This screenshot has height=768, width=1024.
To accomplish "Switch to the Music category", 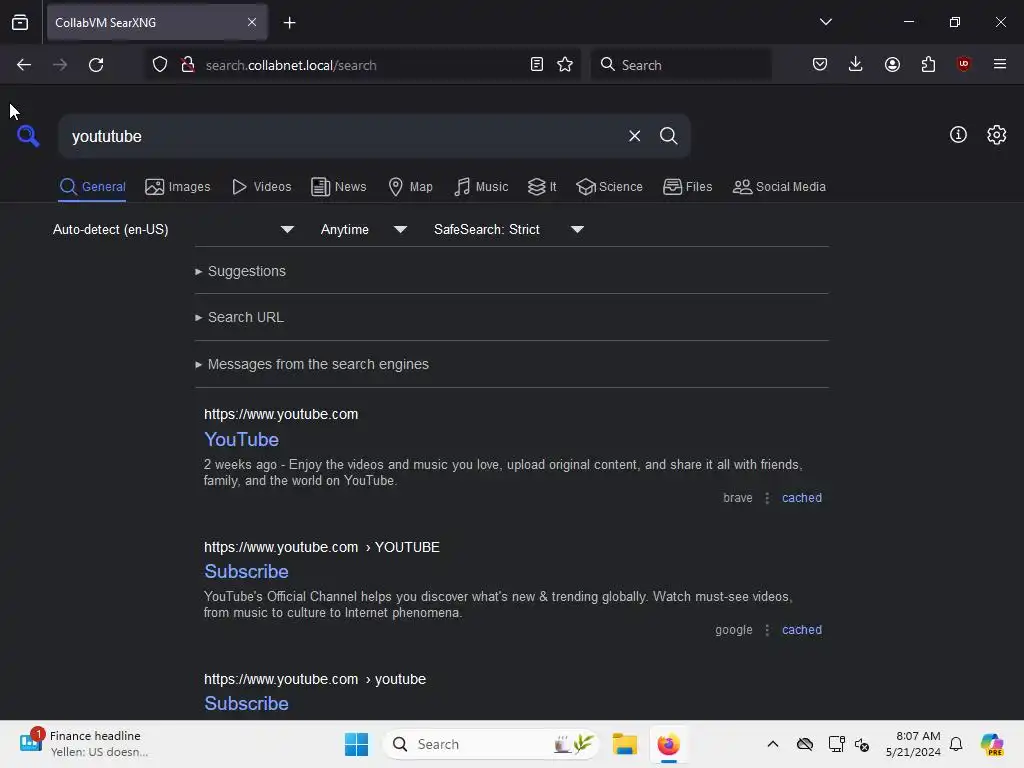I will coord(481,187).
